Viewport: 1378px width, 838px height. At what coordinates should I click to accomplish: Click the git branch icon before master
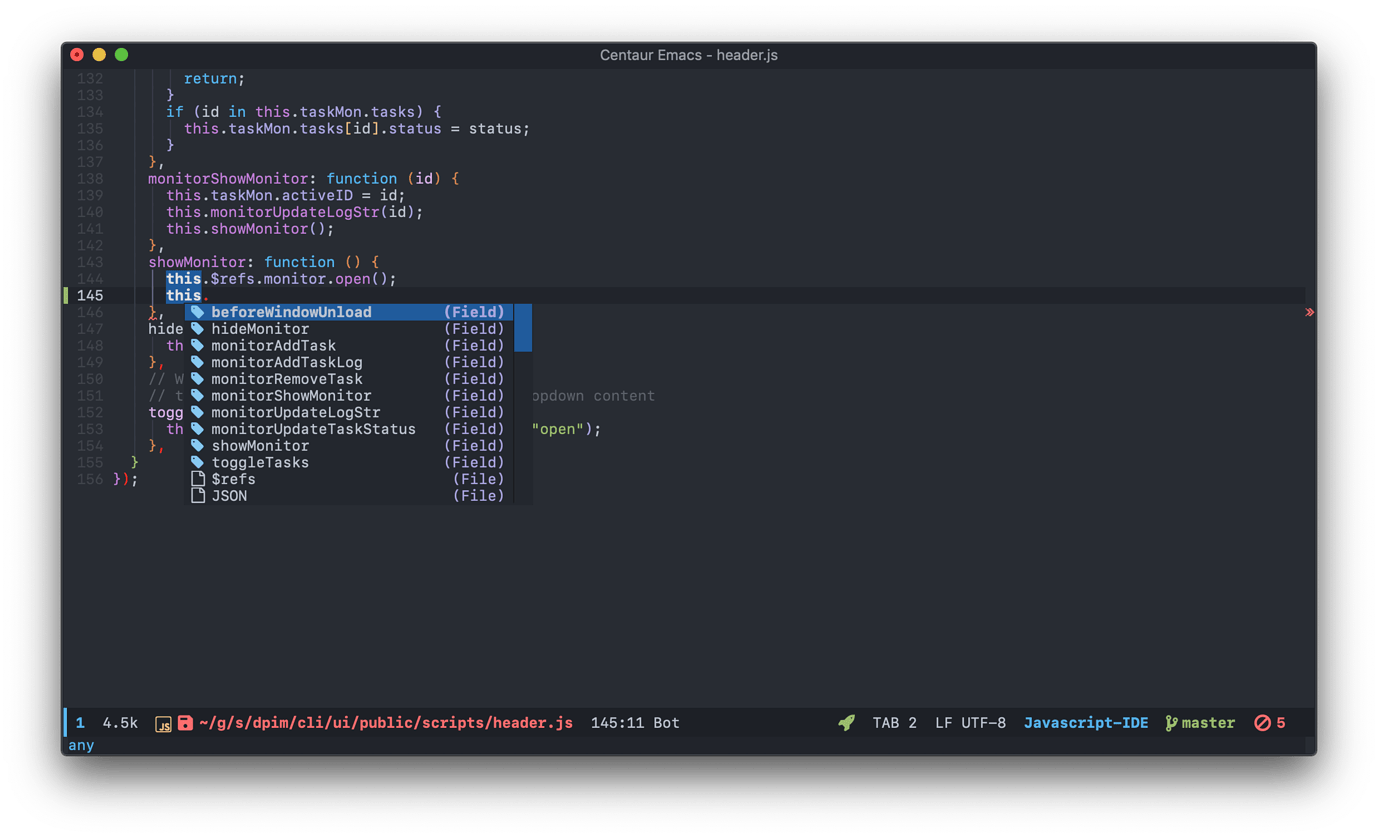[1170, 722]
